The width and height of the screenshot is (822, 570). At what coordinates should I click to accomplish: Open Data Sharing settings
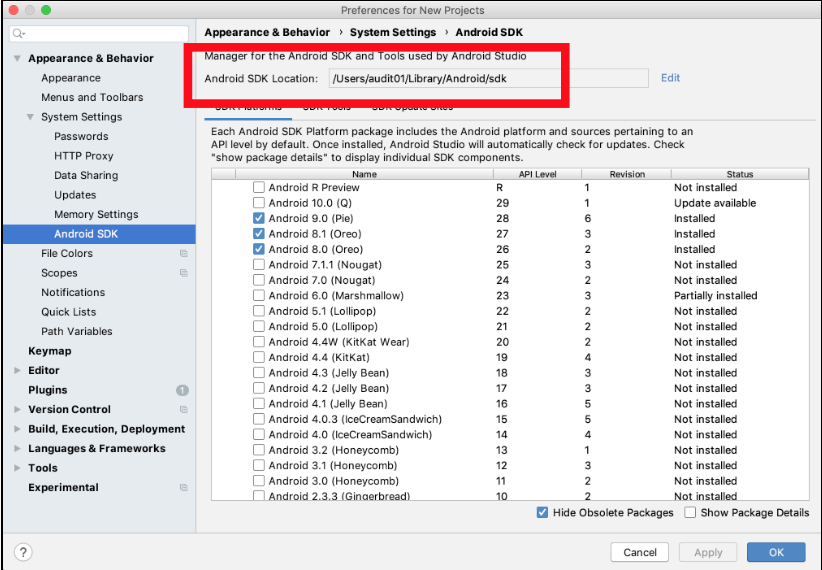86,175
